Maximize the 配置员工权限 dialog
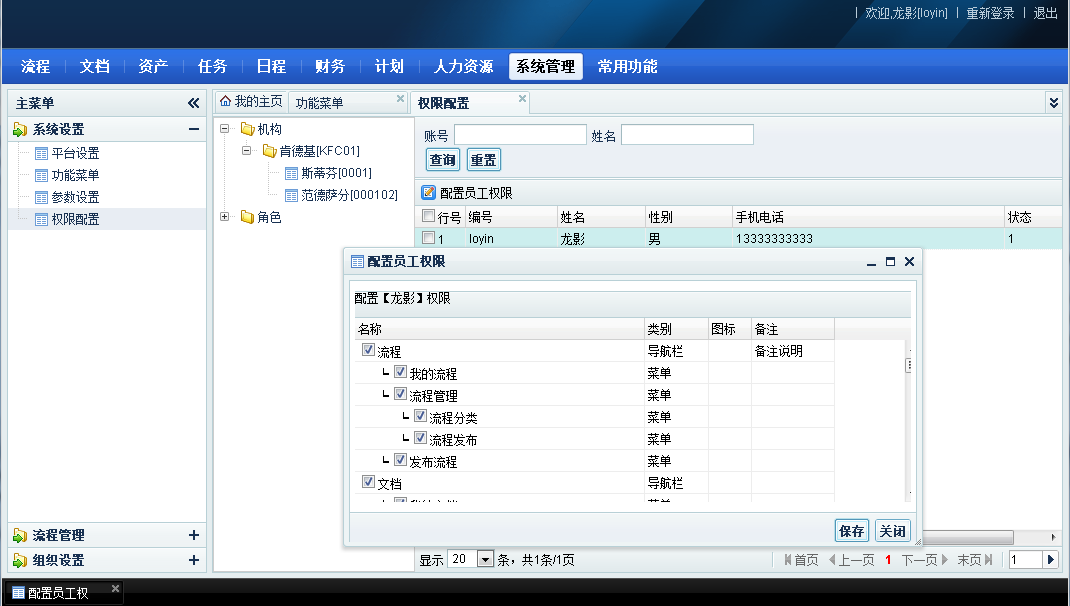This screenshot has width=1070, height=606. pyautogui.click(x=890, y=261)
